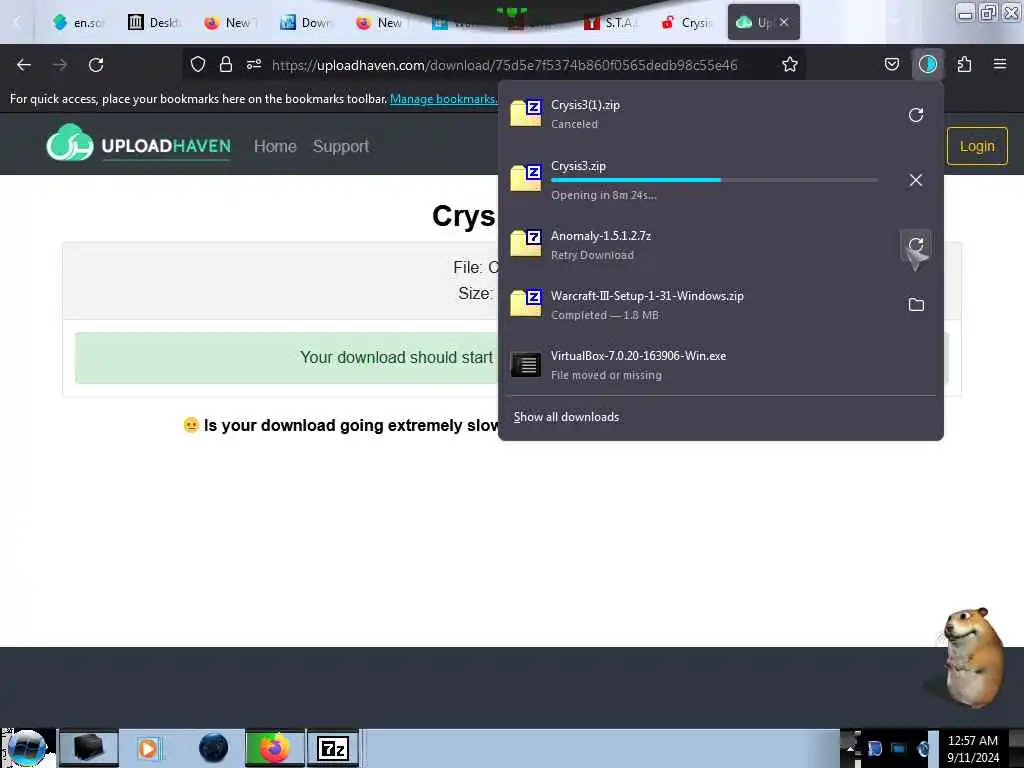Image resolution: width=1024 pixels, height=768 pixels.
Task: Open the media player taskbar icon
Action: (148, 748)
